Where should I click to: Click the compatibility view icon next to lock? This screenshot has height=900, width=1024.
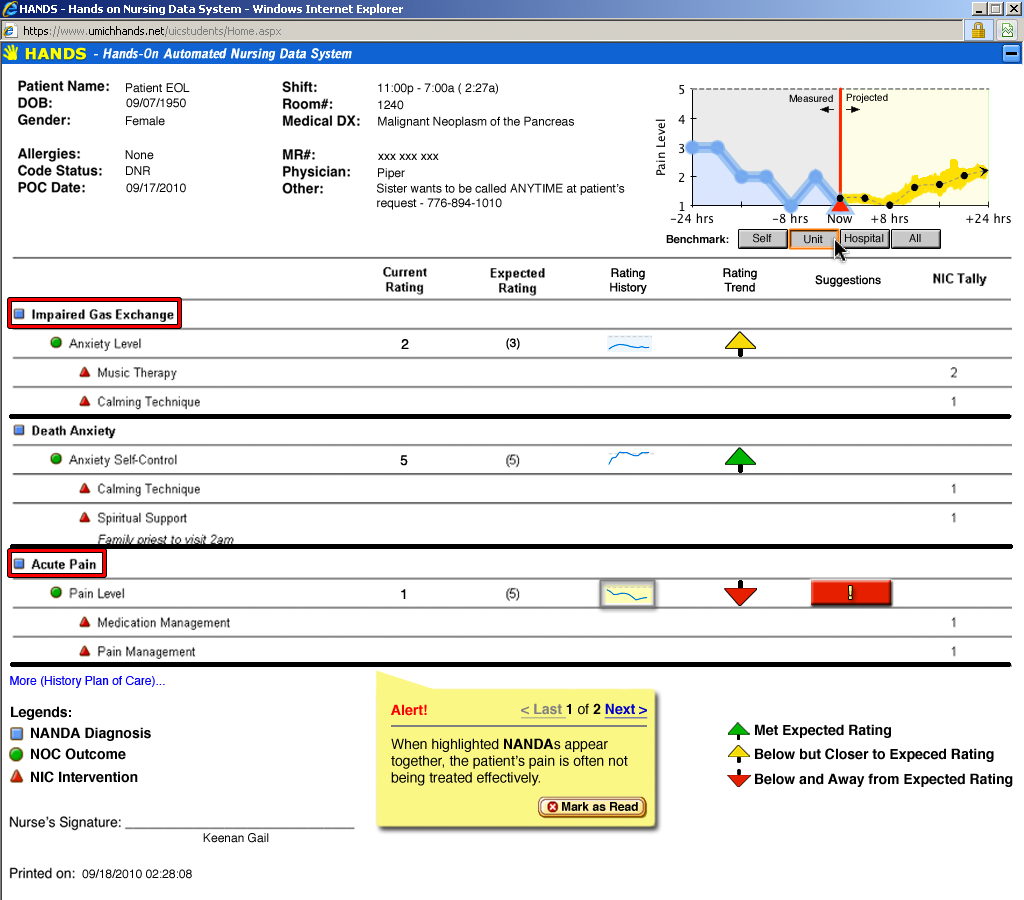(x=1008, y=30)
